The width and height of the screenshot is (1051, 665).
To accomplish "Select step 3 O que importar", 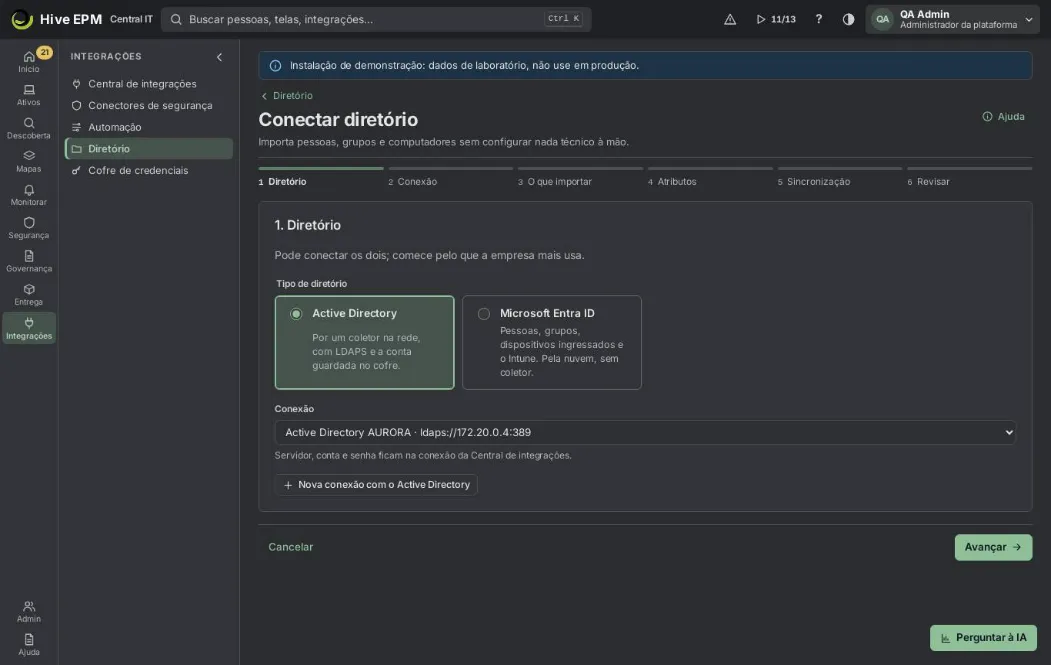I will click(x=580, y=178).
